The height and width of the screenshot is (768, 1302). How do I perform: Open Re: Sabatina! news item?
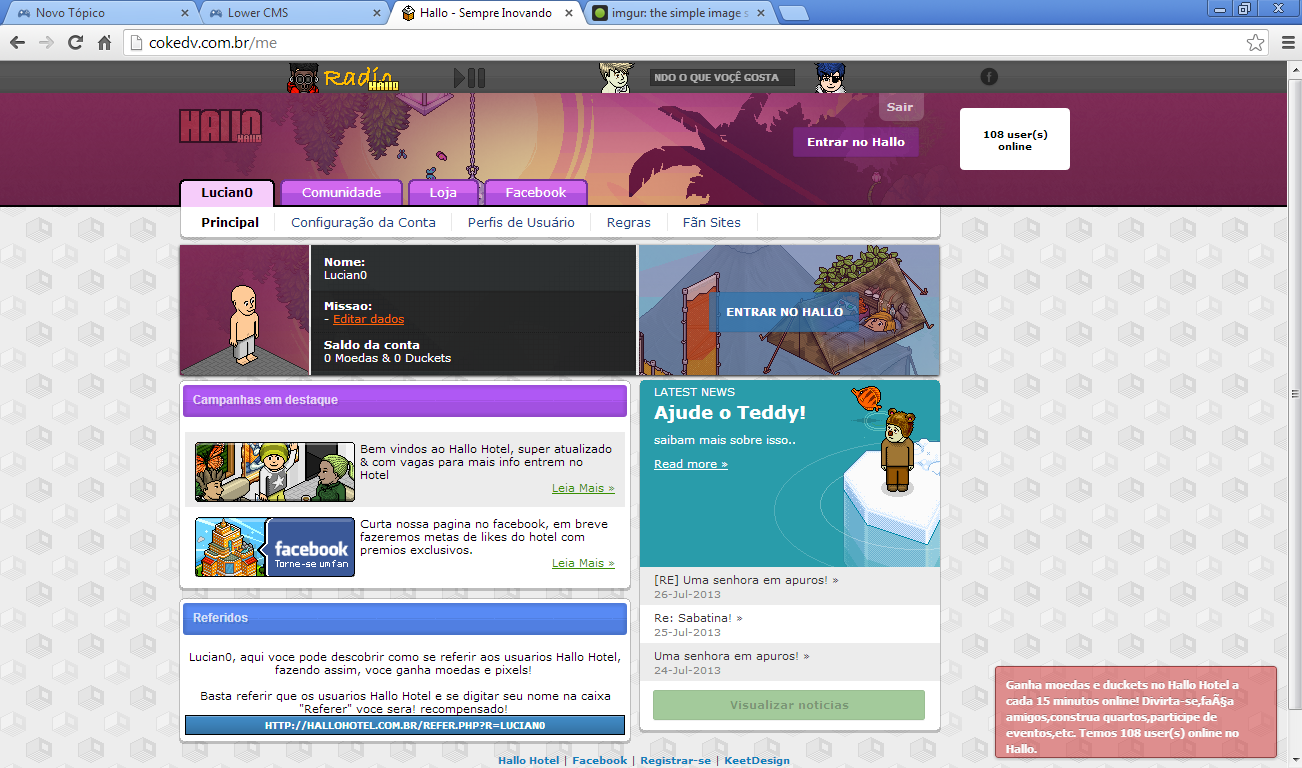pos(698,618)
